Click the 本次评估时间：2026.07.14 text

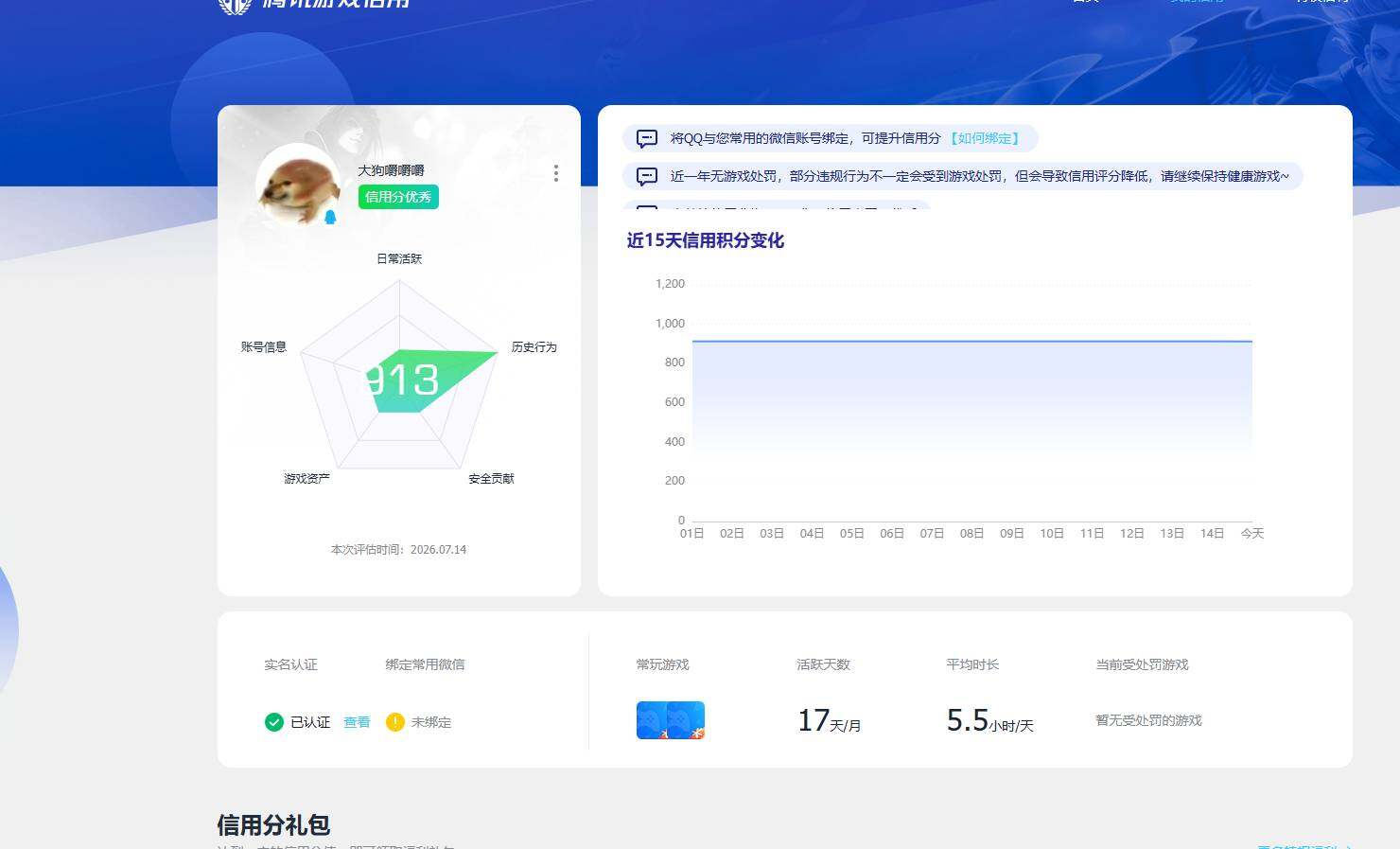pyautogui.click(x=398, y=550)
